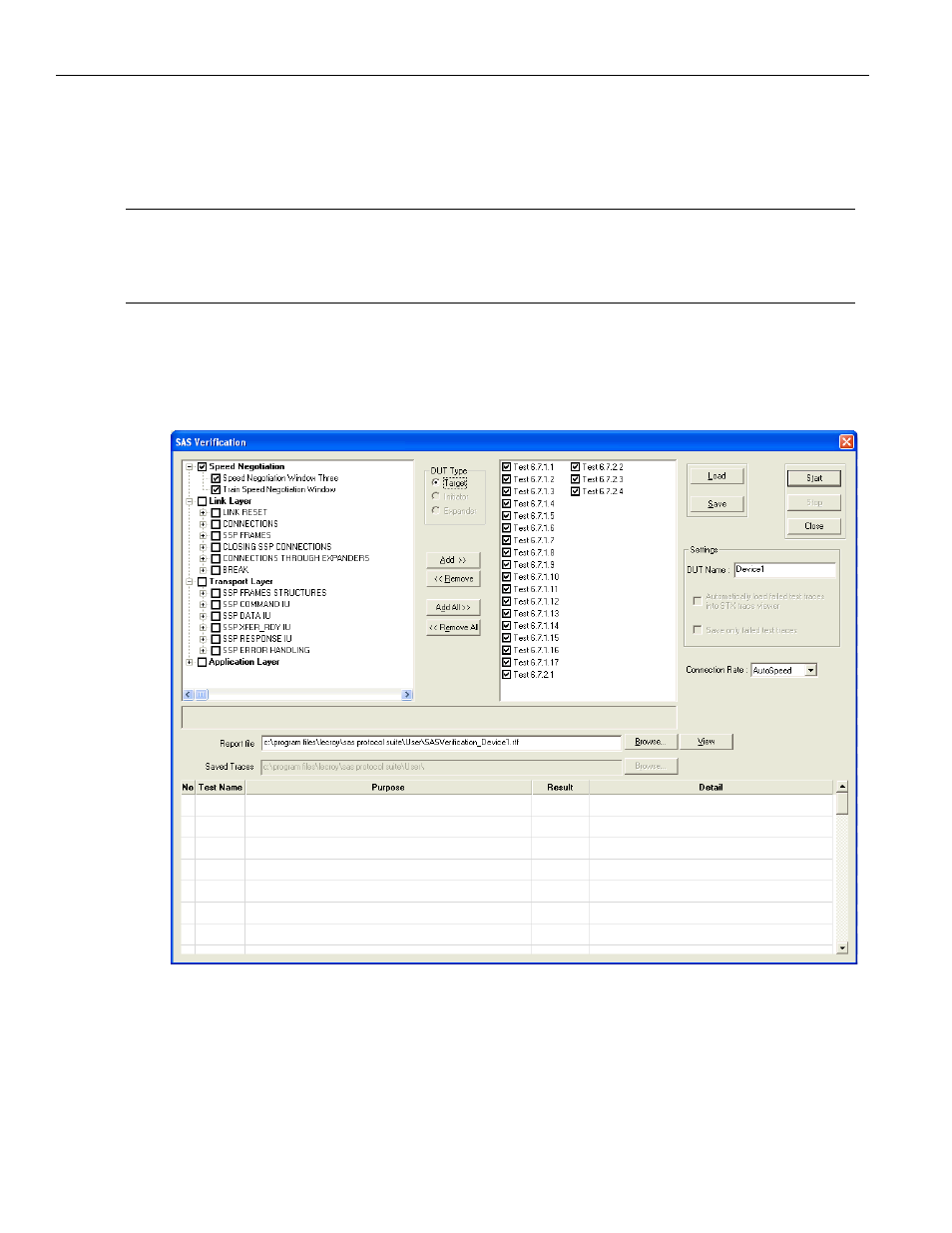The image size is (952, 1233).
Task: Click the Result column header
Action: pyautogui.click(x=560, y=788)
